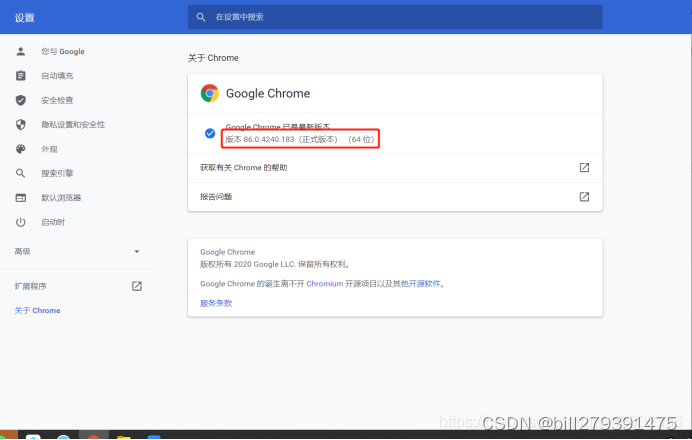Select 关于 Chrome in the sidebar
The width and height of the screenshot is (692, 440).
[x=37, y=310]
